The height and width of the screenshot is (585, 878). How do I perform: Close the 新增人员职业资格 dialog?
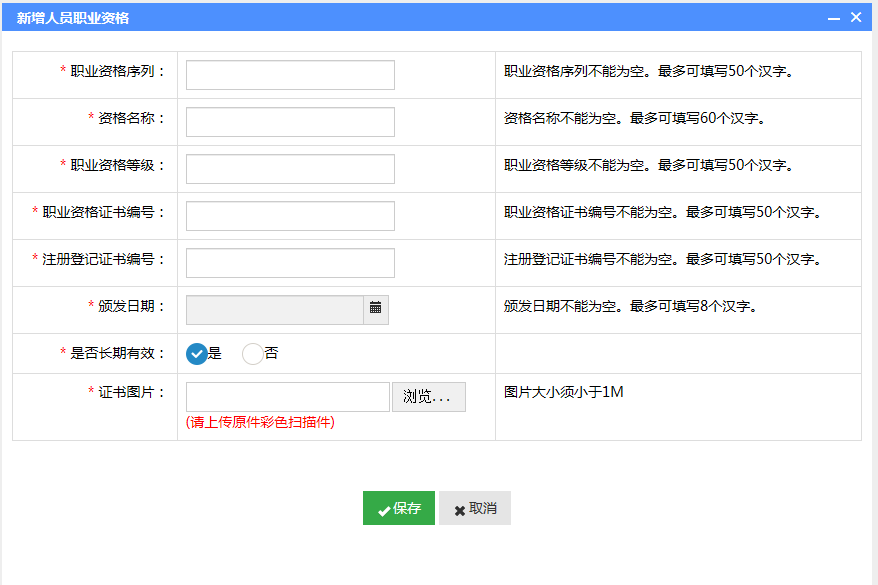click(x=856, y=17)
